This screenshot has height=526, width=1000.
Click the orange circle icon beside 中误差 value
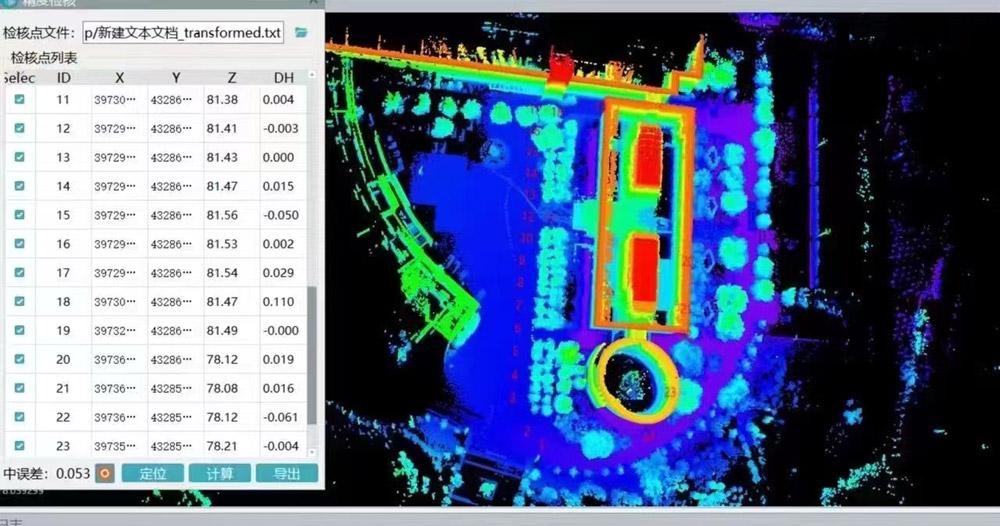(103, 473)
